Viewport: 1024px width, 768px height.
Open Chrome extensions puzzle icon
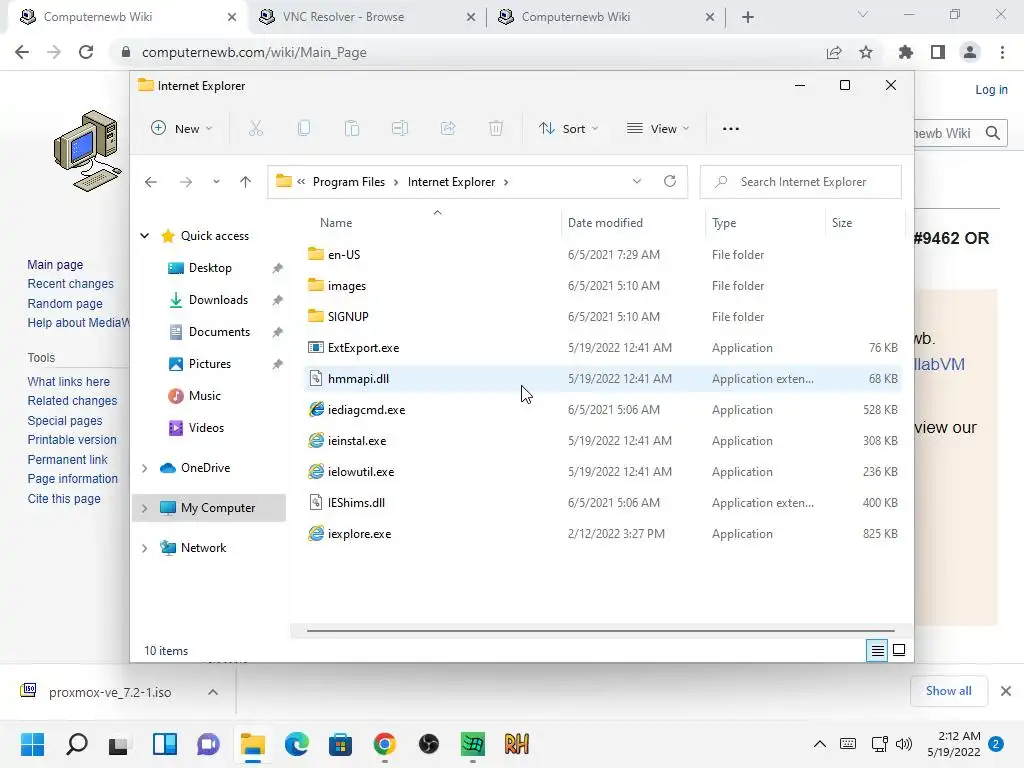(x=906, y=52)
